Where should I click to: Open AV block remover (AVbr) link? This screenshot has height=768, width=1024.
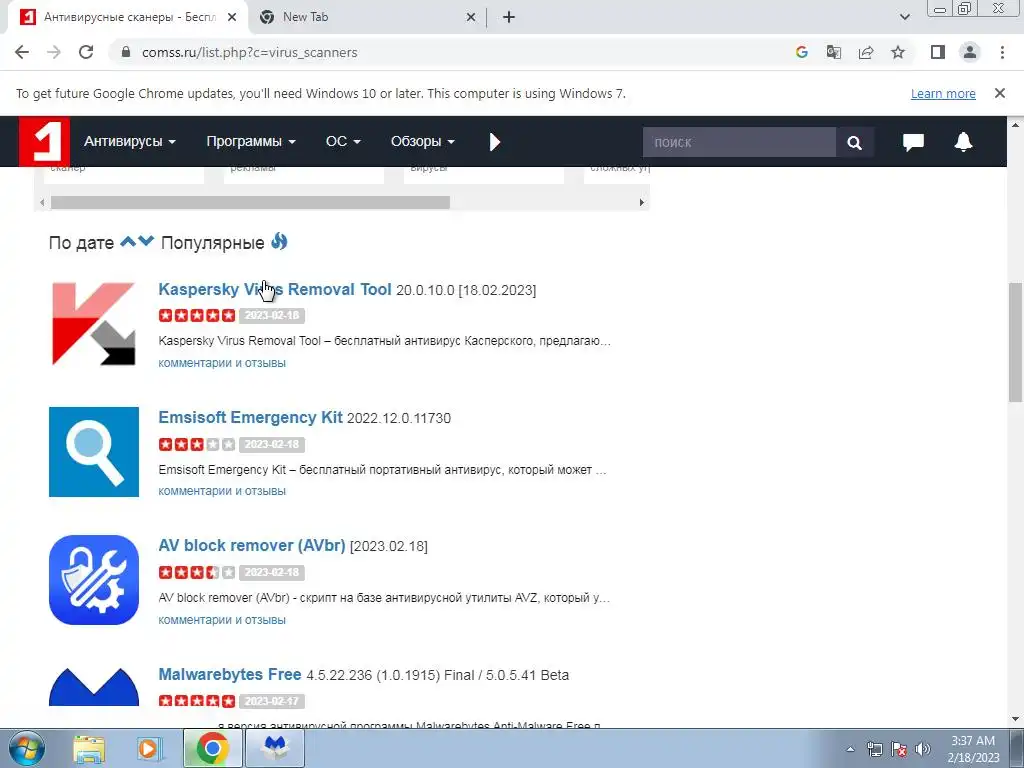tap(251, 545)
